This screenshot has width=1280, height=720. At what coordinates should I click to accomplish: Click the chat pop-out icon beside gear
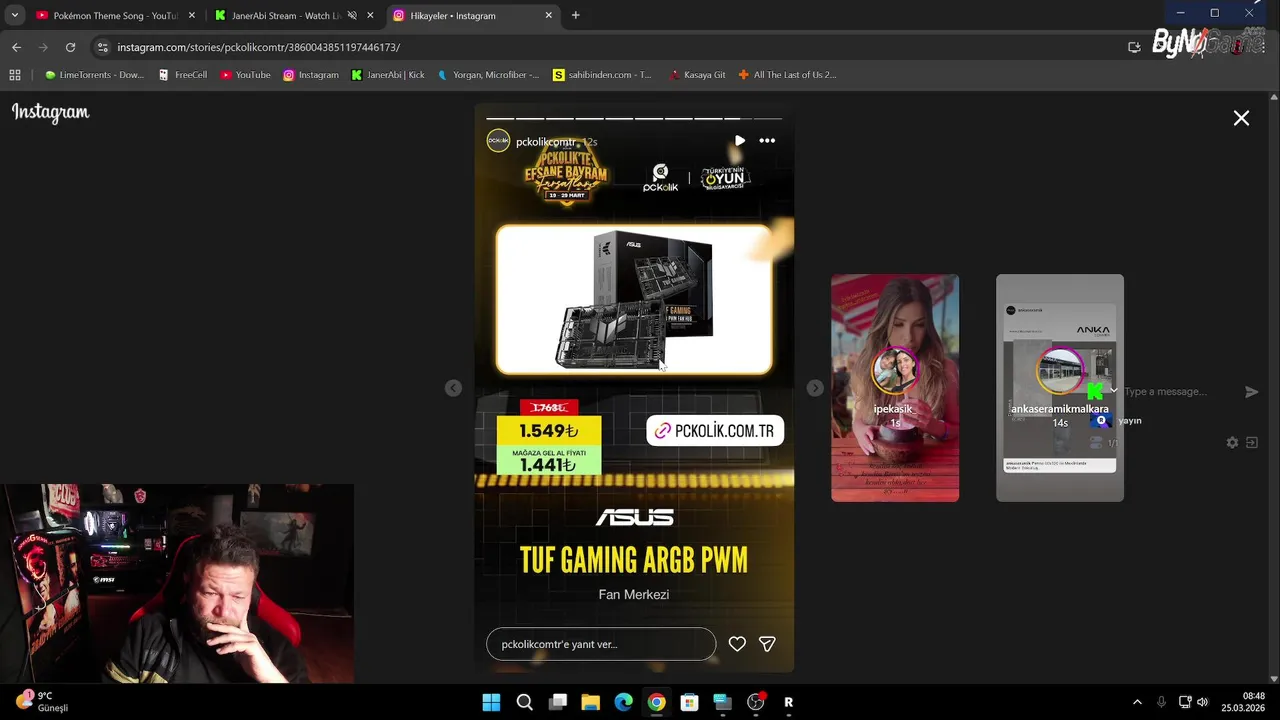(x=1251, y=442)
